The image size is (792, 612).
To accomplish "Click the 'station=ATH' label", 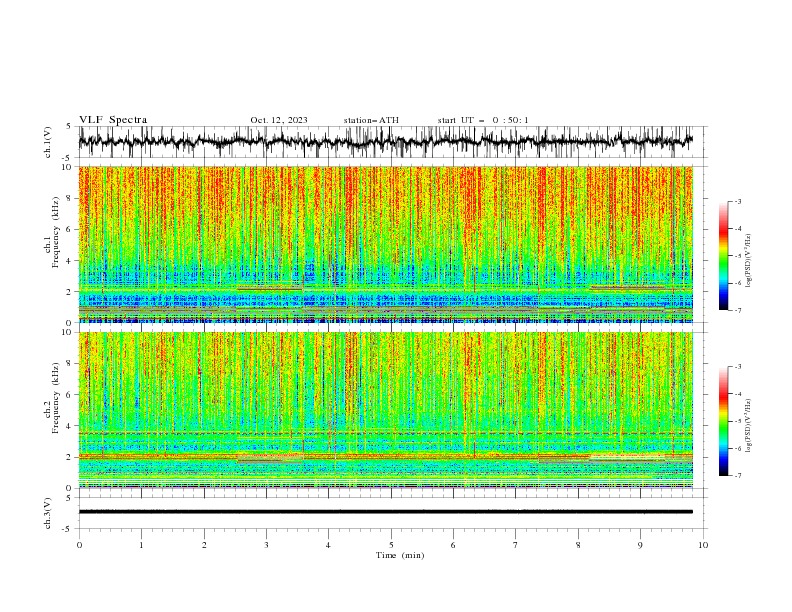I will 371,120.
